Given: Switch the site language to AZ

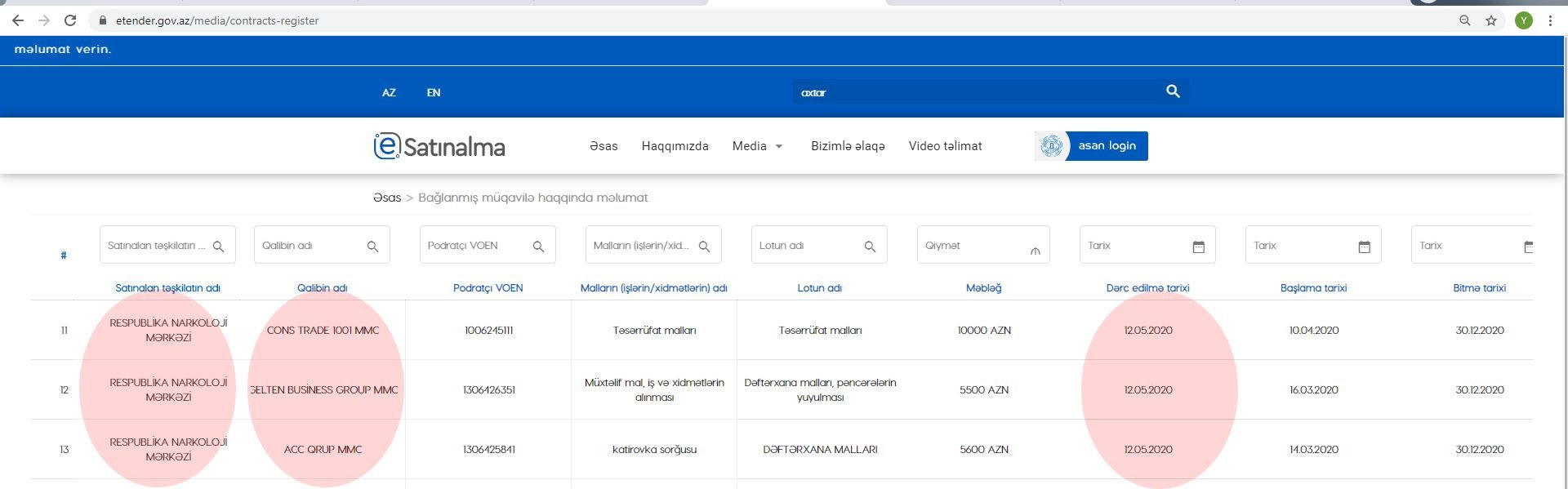Looking at the screenshot, I should point(389,92).
